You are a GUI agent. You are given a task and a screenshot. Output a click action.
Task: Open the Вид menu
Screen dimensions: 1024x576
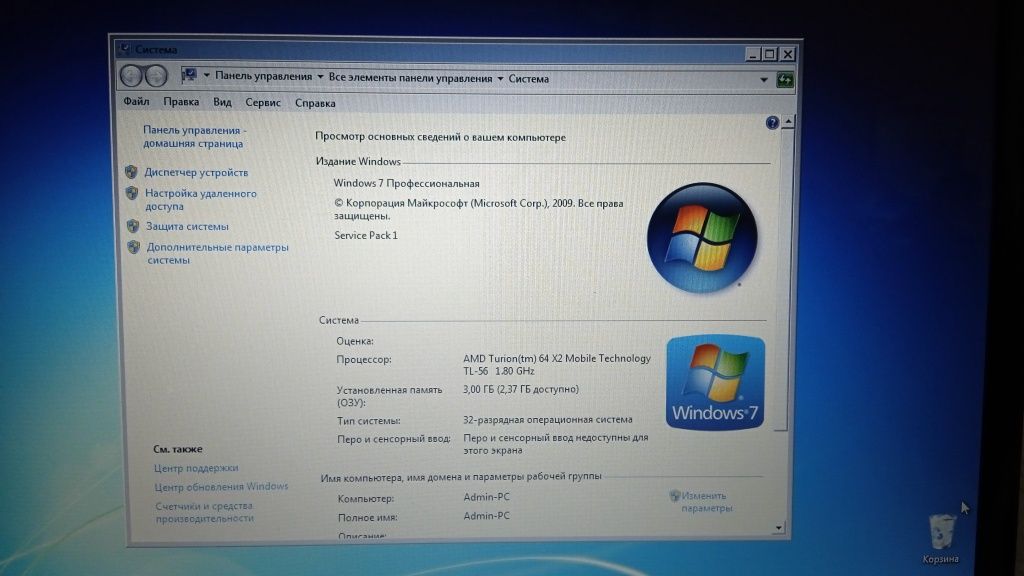222,102
